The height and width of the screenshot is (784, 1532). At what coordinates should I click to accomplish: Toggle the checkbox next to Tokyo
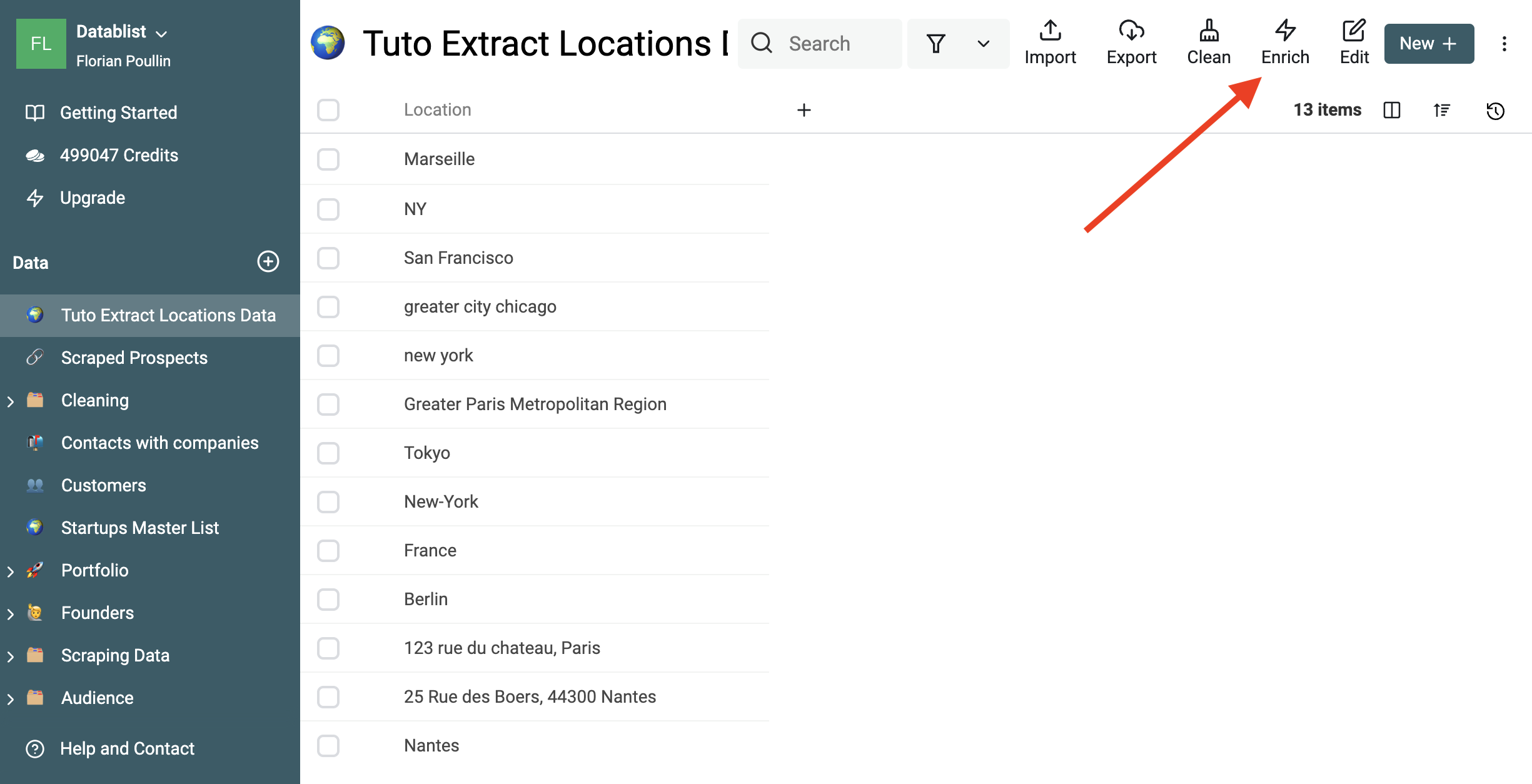(329, 452)
